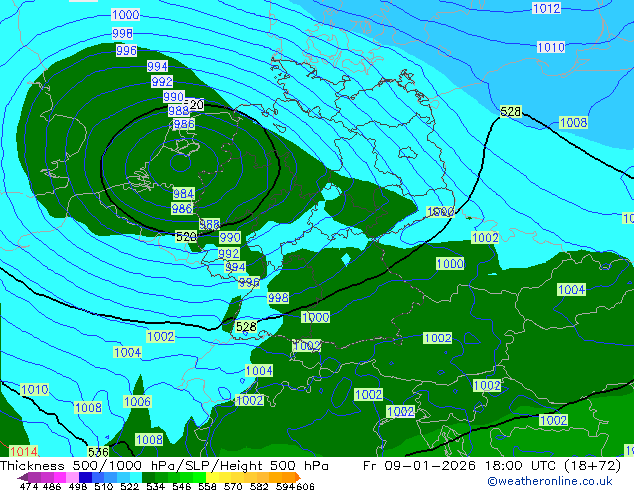
Task: Click the legend value '582'
Action: (x=259, y=486)
